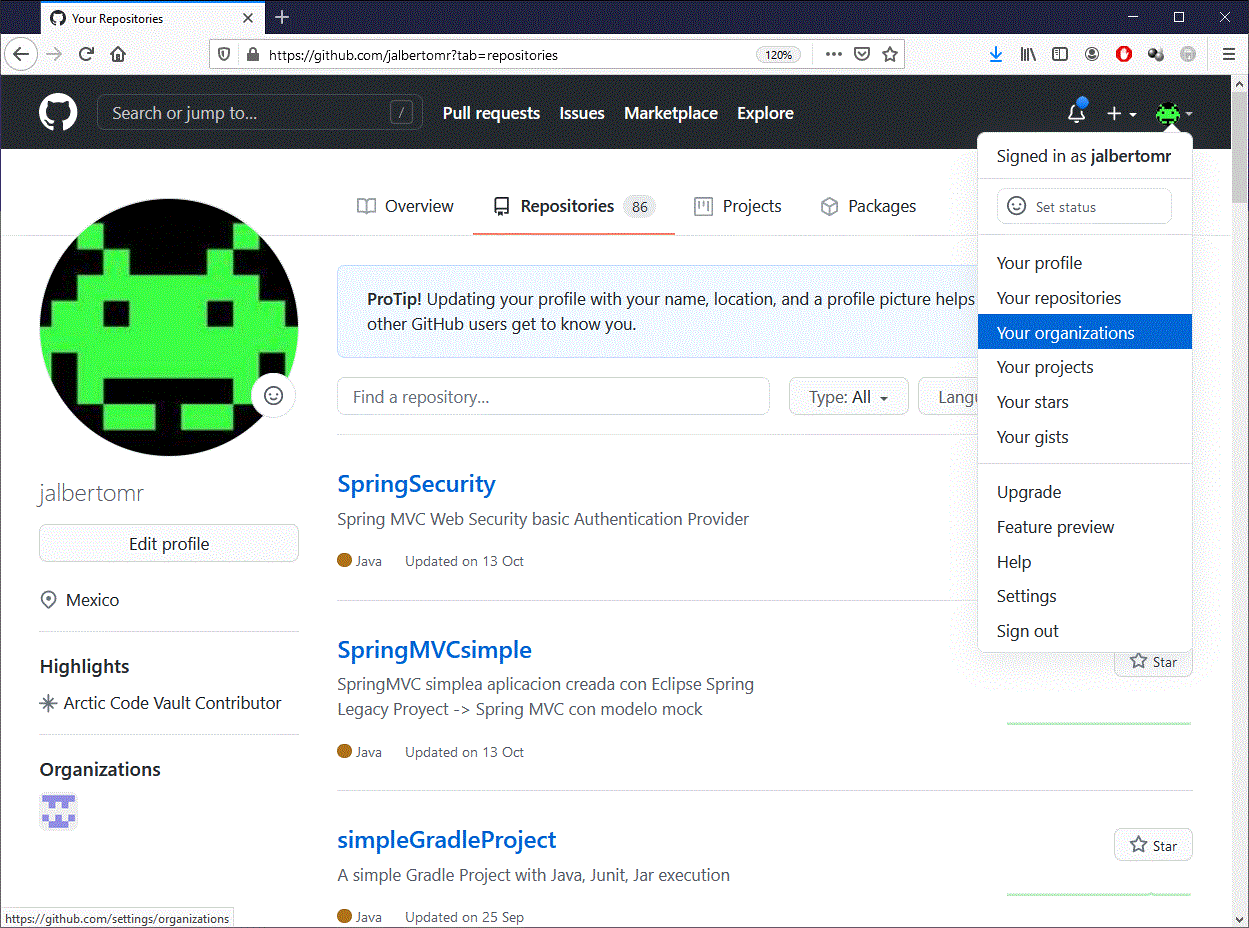Click the large jalbertomr profile picture
Viewport: 1249px width, 928px height.
(x=169, y=327)
